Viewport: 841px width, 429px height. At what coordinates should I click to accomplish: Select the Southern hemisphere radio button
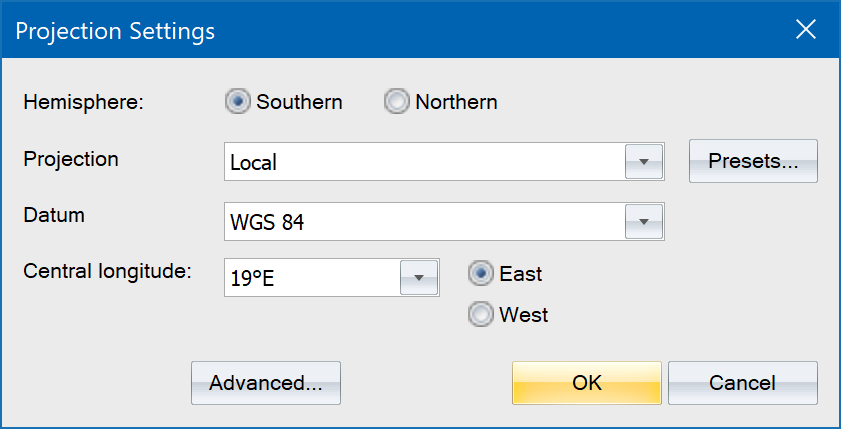tap(239, 102)
